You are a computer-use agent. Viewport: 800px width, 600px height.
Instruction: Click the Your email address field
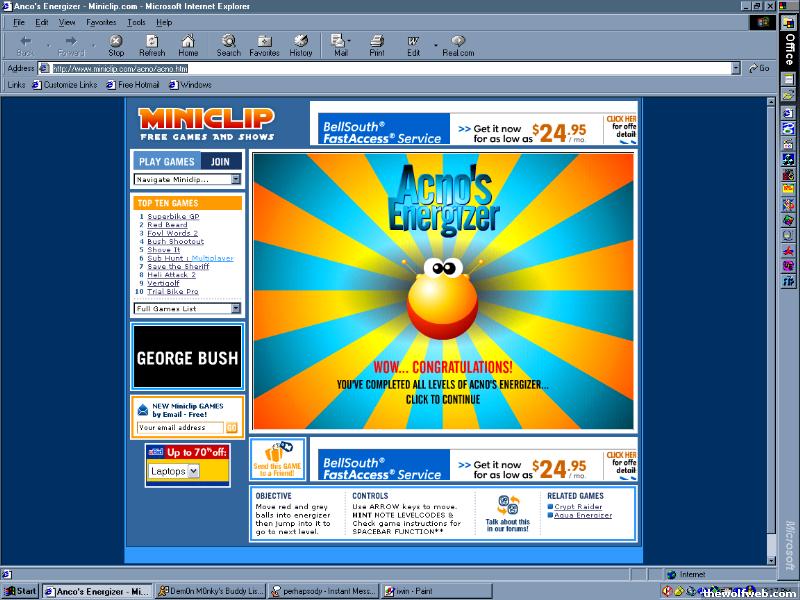(x=179, y=427)
